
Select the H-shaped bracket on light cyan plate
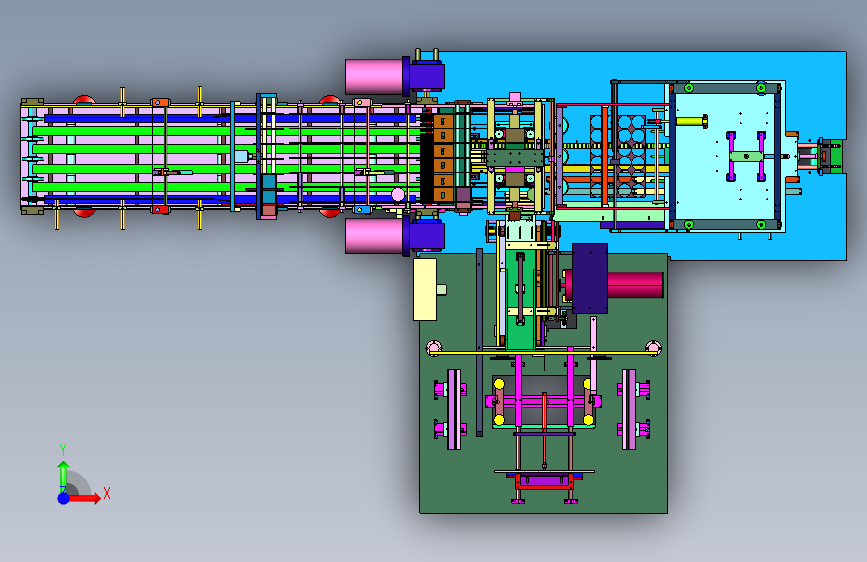(x=746, y=157)
